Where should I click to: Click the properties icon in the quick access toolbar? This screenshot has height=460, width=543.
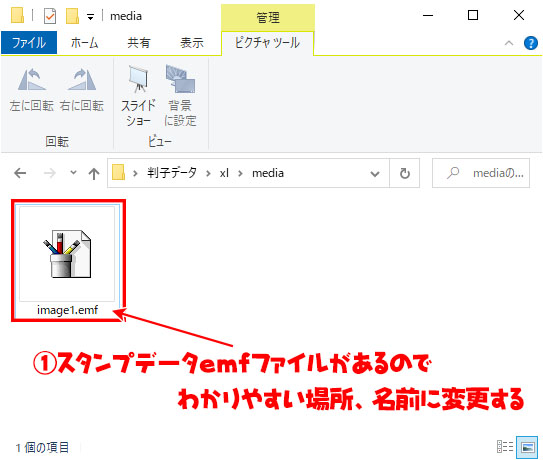click(x=50, y=16)
